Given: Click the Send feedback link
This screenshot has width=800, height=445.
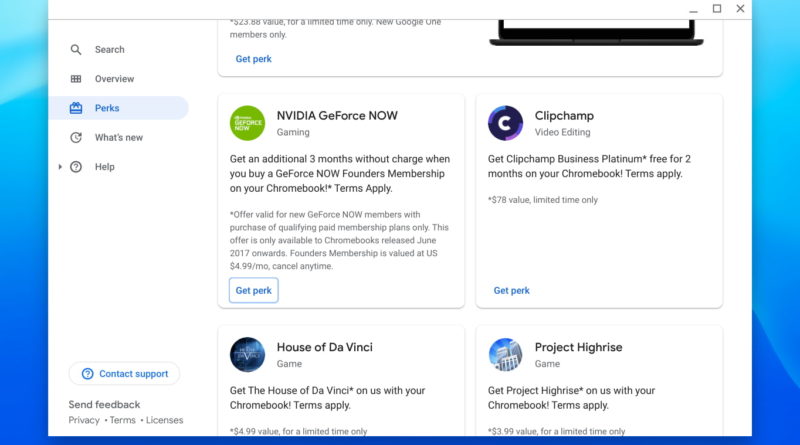Looking at the screenshot, I should tap(104, 404).
